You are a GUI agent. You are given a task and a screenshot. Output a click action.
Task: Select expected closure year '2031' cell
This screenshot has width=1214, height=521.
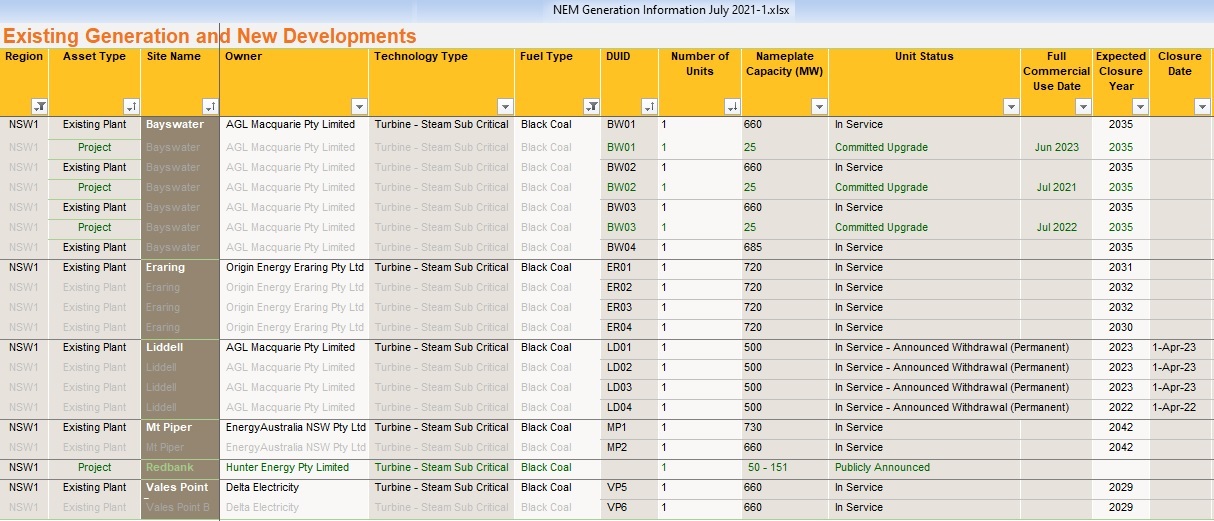click(1121, 267)
